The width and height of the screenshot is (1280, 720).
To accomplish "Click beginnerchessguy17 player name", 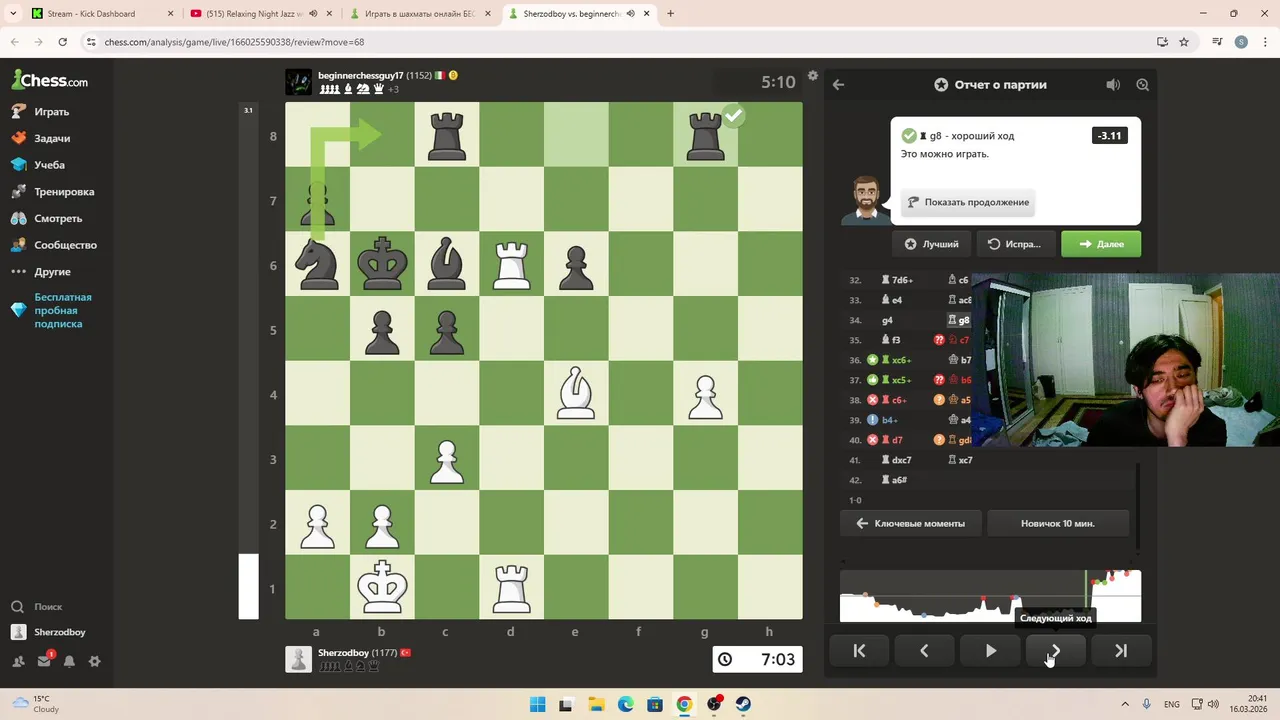I will pyautogui.click(x=361, y=76).
